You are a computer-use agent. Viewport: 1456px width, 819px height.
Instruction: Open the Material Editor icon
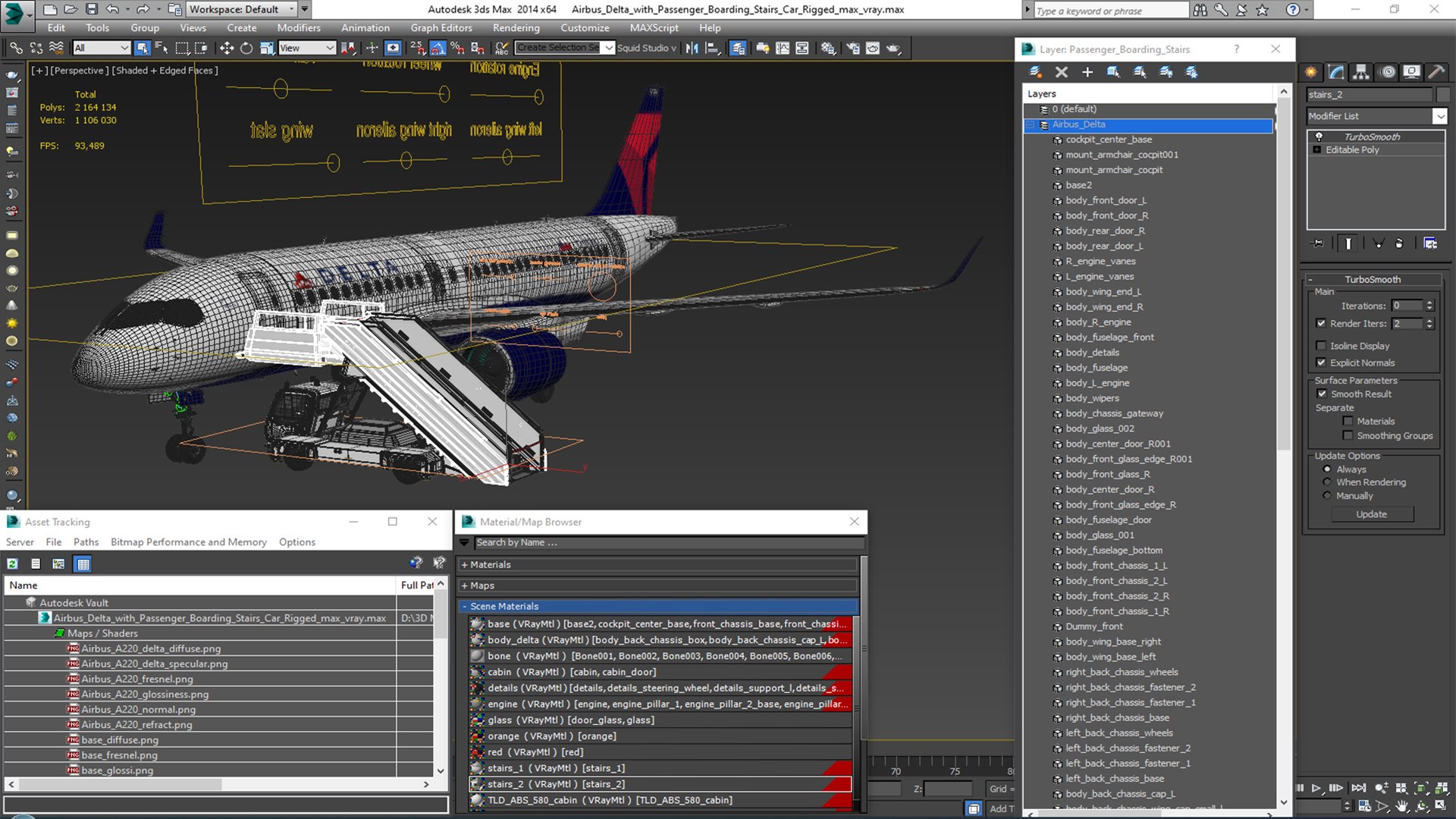click(828, 48)
